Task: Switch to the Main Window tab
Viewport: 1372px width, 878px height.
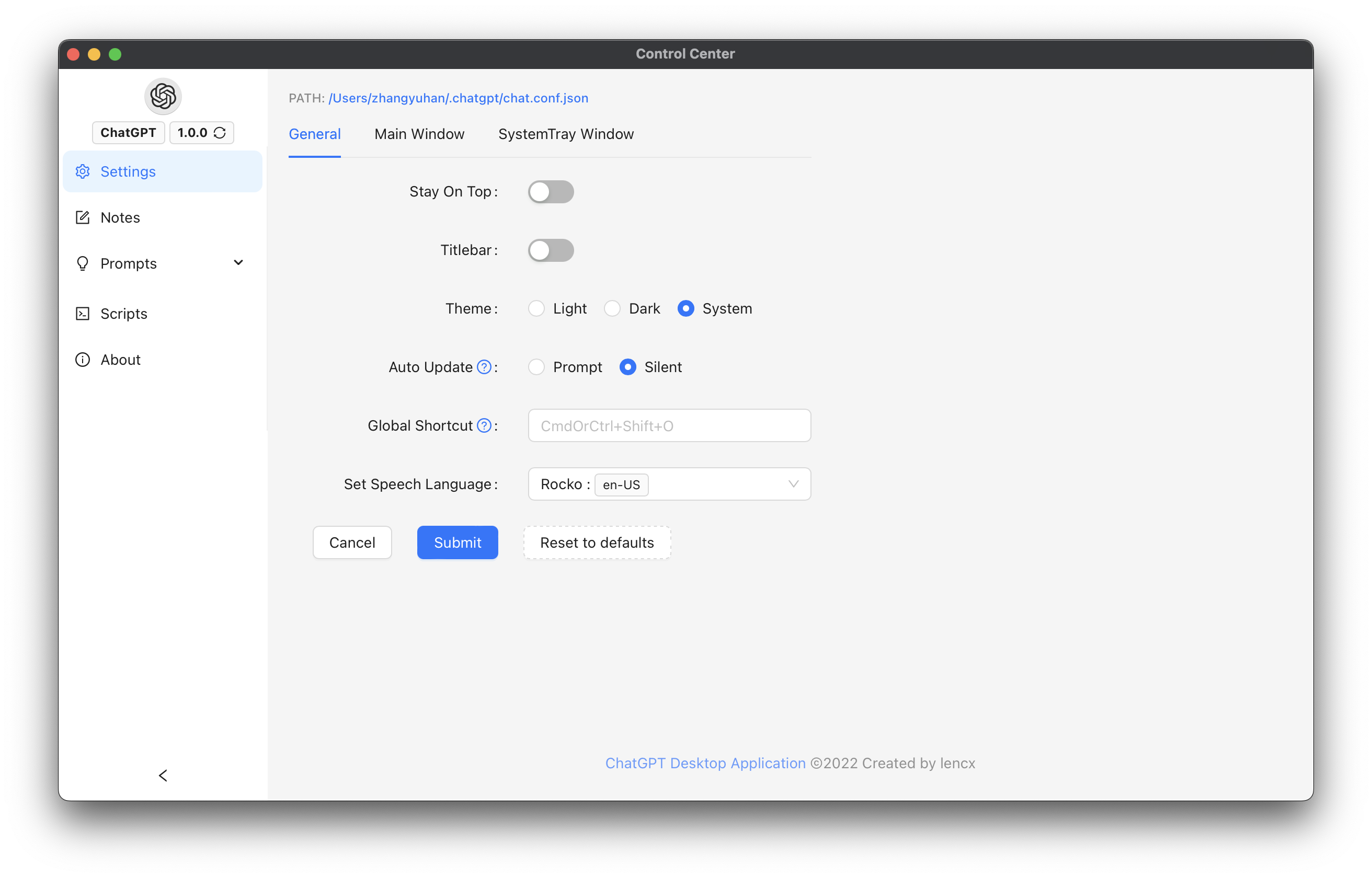Action: tap(419, 134)
